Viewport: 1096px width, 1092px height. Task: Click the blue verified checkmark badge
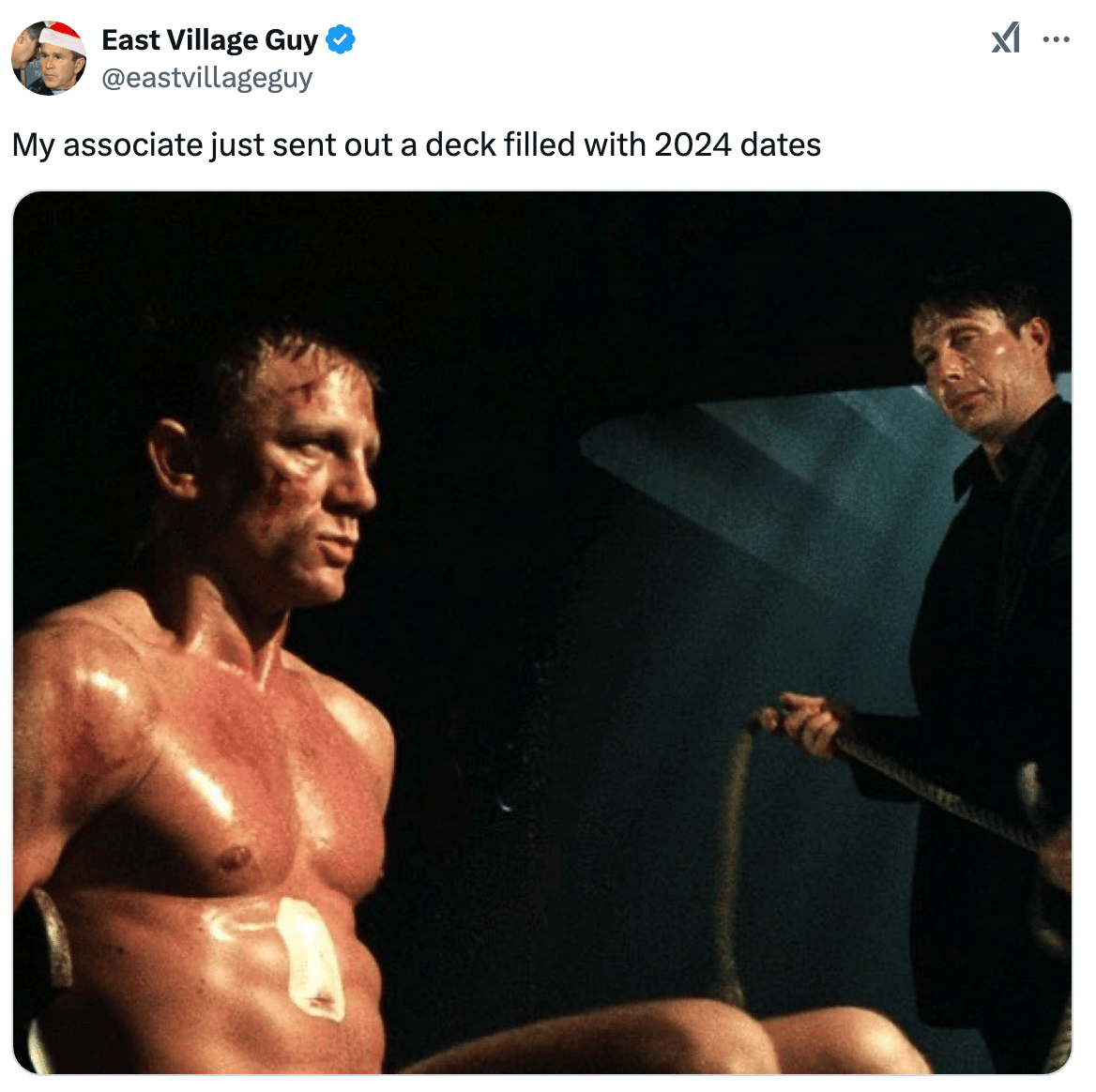pyautogui.click(x=342, y=39)
